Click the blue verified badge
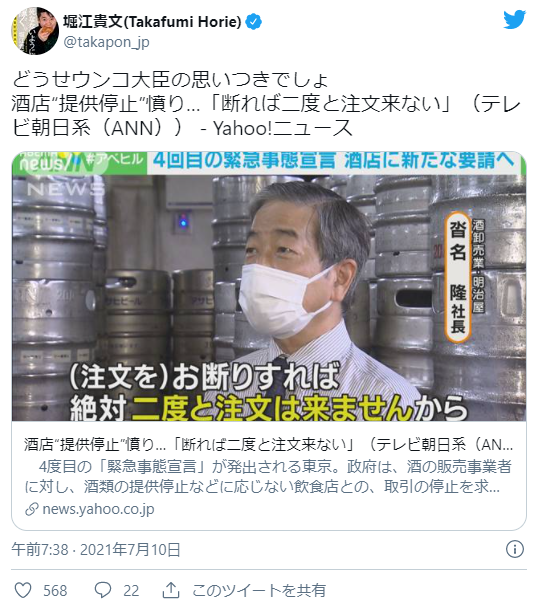 click(x=254, y=22)
